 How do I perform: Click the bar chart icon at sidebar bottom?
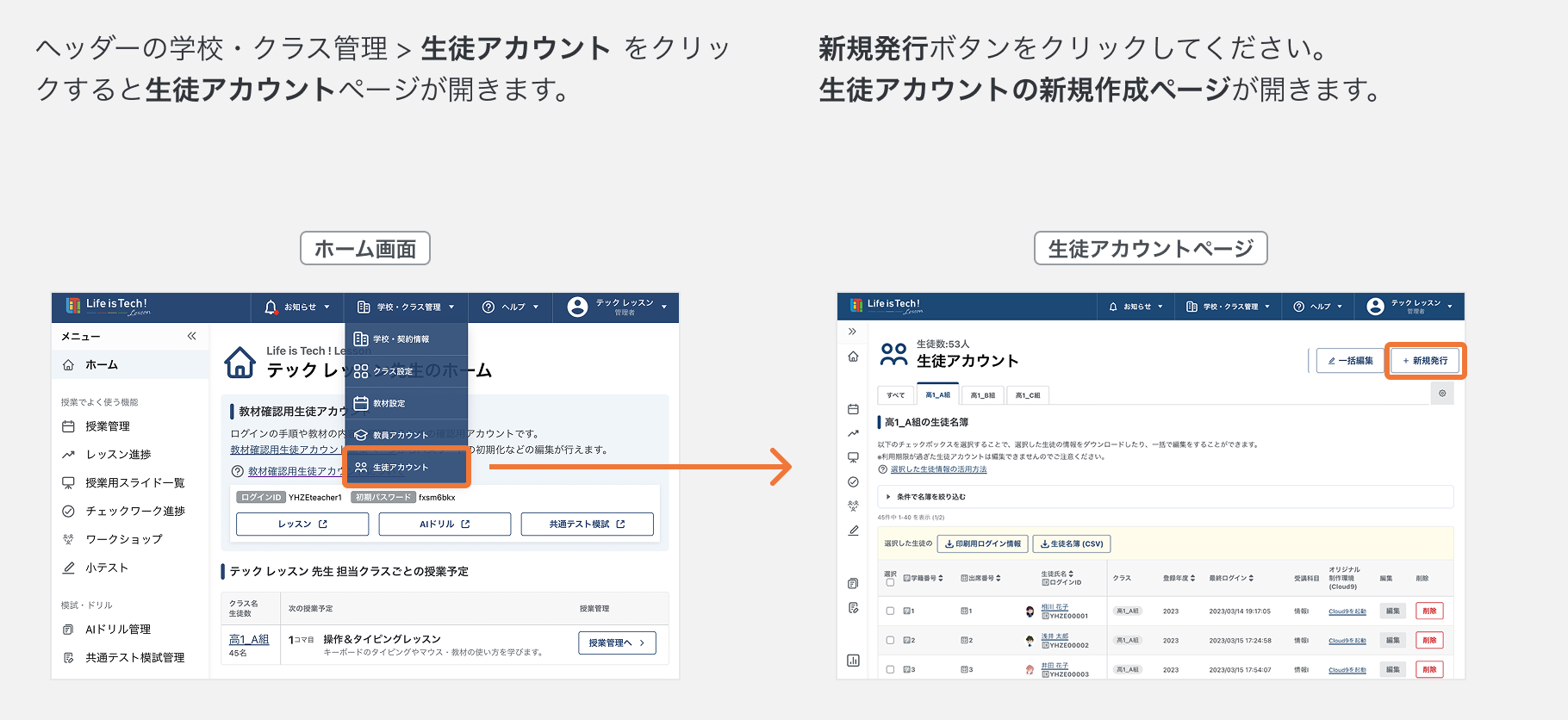853,661
